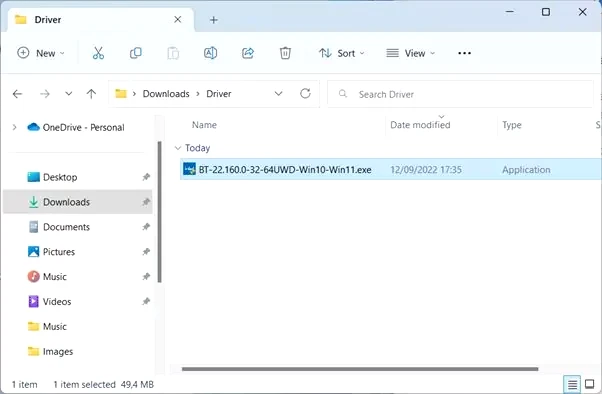The width and height of the screenshot is (602, 394).
Task: Collapse the Today group
Action: pos(178,148)
